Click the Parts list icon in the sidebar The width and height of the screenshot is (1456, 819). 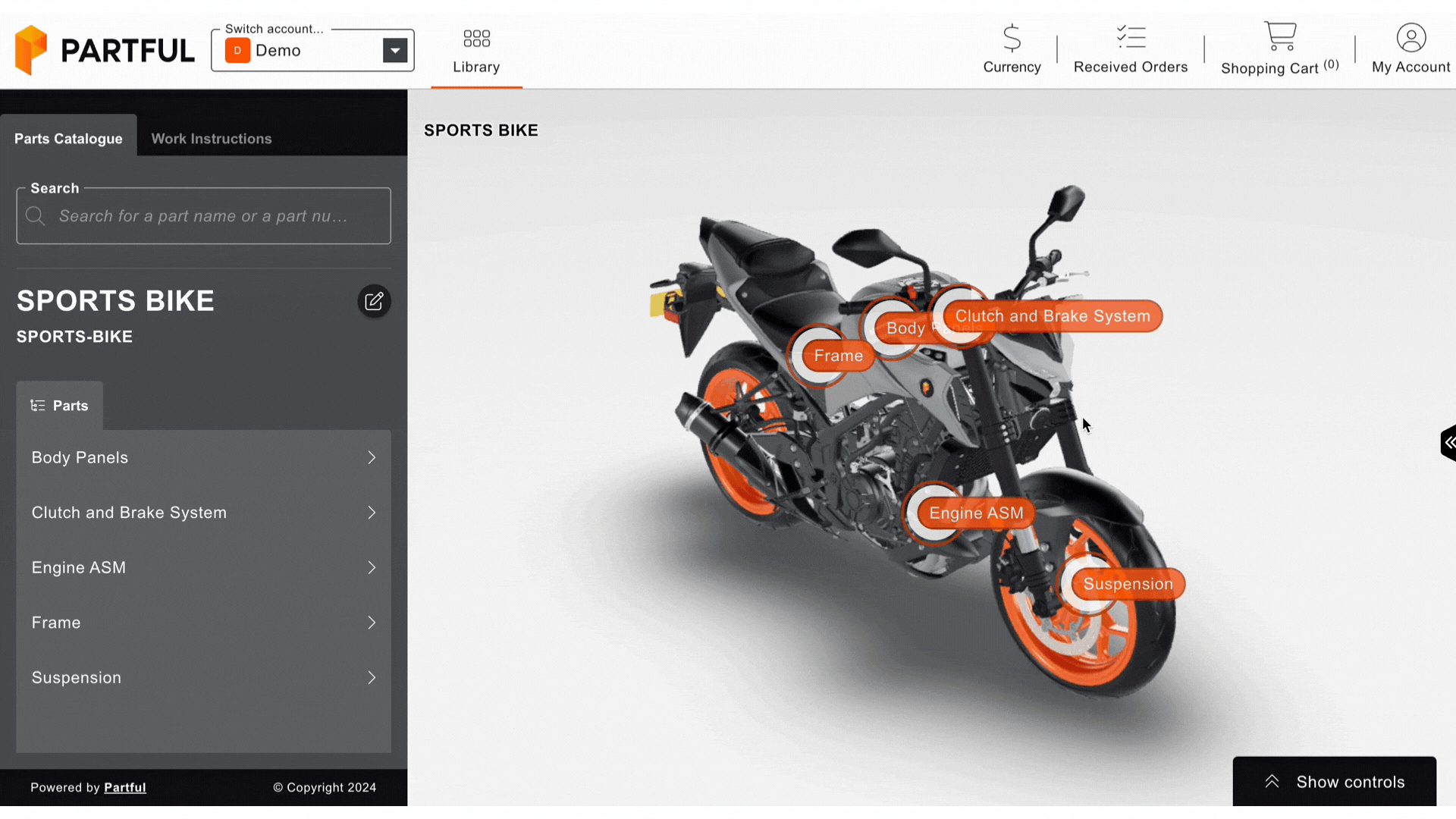pos(38,404)
